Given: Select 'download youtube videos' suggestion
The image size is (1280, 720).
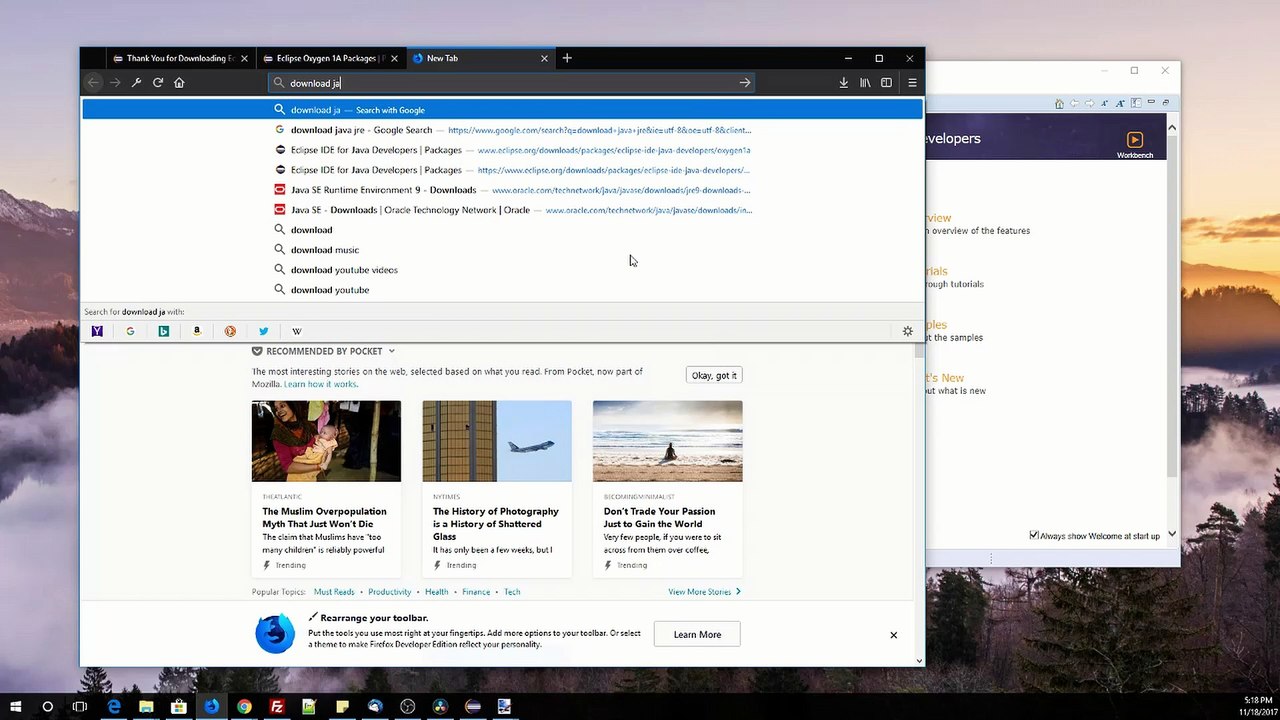Looking at the screenshot, I should [502, 270].
